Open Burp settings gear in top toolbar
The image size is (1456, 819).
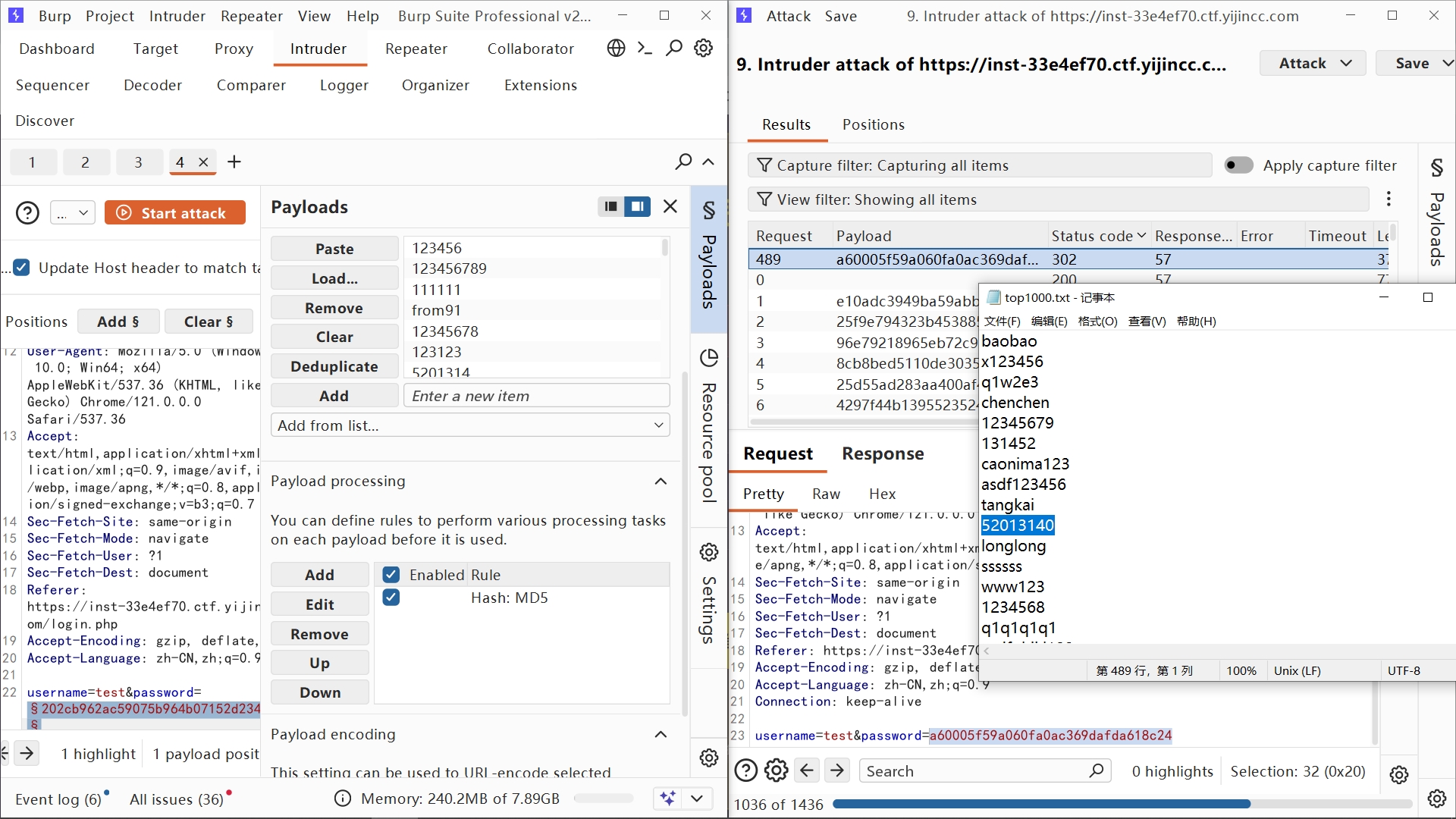[x=704, y=49]
